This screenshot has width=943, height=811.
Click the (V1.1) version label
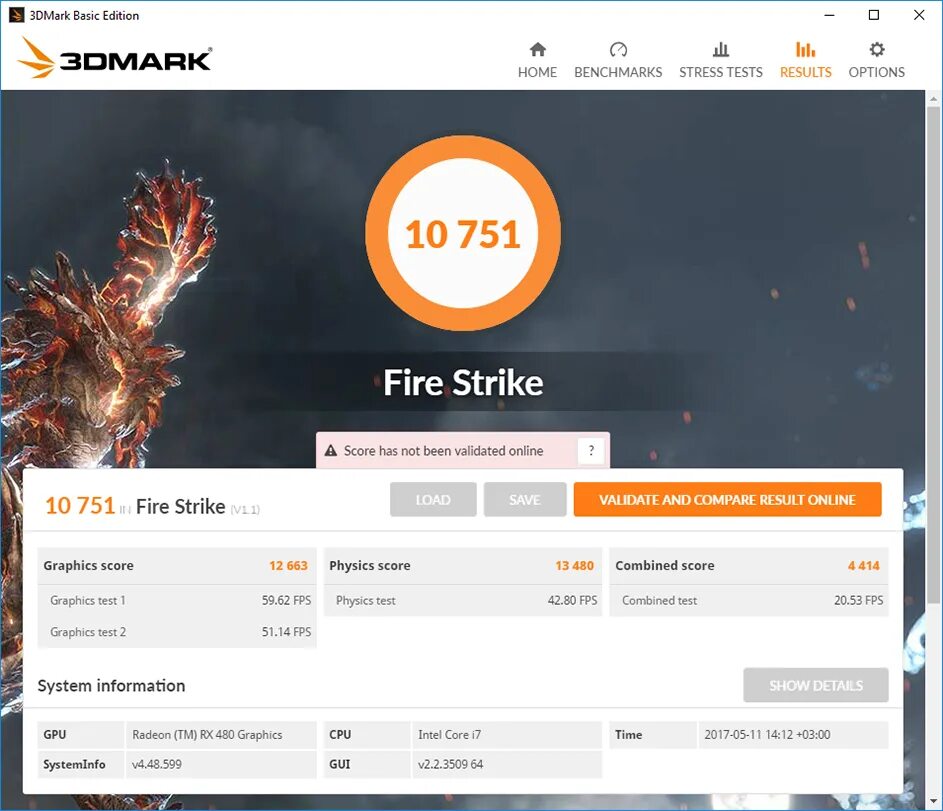click(245, 510)
